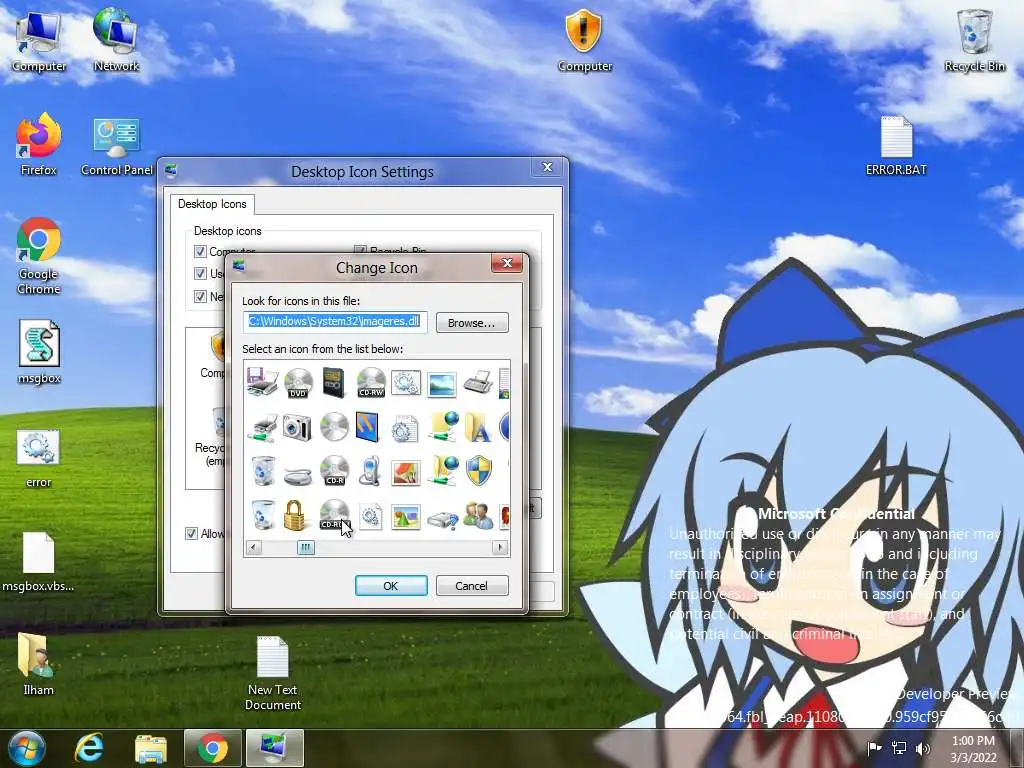The height and width of the screenshot is (768, 1024).
Task: Choose the flat scanner device icon
Action: 298,474
